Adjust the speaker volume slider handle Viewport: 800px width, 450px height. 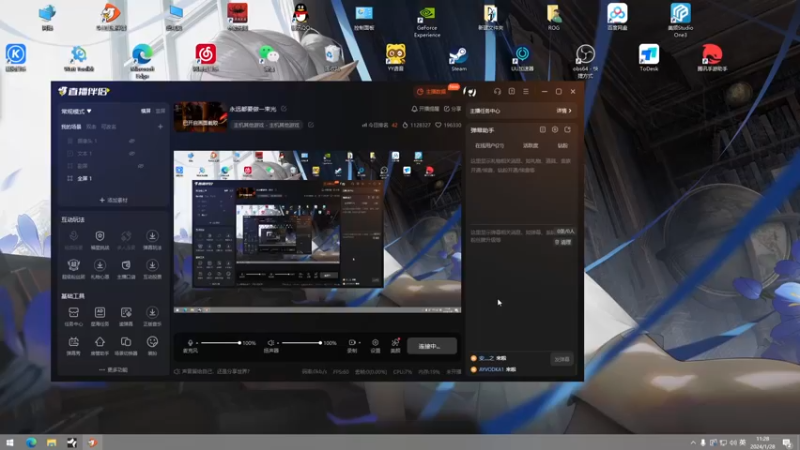(320, 343)
